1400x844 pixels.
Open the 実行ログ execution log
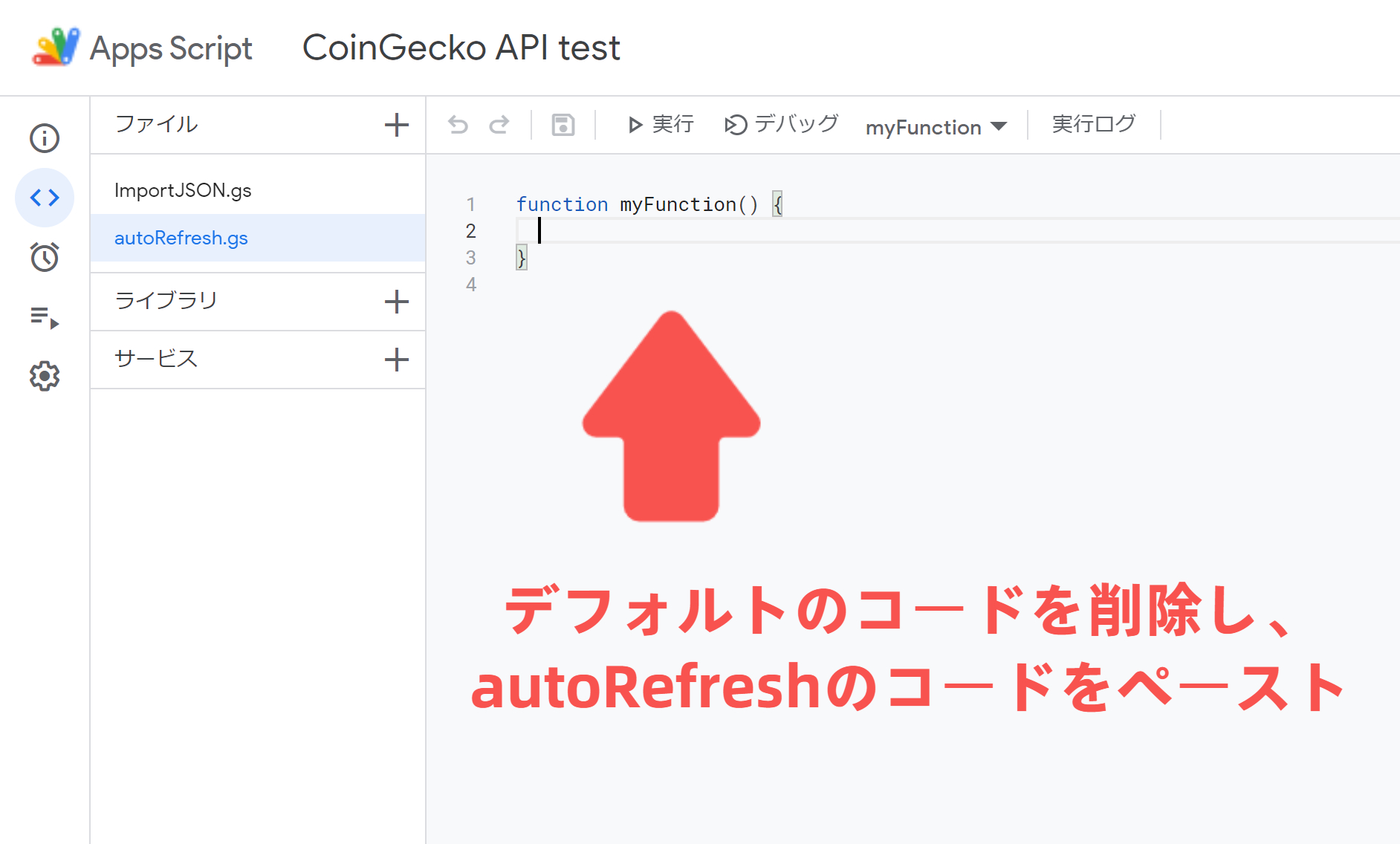(x=1092, y=124)
